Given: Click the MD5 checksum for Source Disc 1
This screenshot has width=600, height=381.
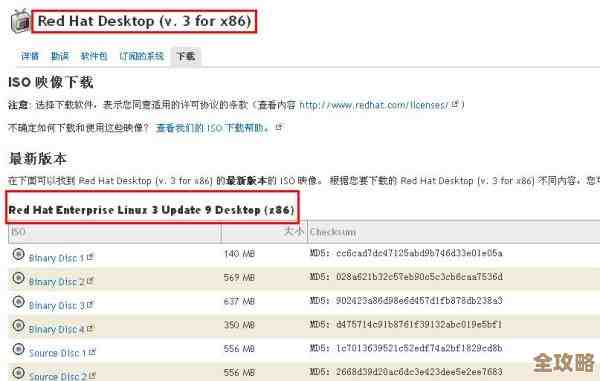Looking at the screenshot, I should point(406,348).
